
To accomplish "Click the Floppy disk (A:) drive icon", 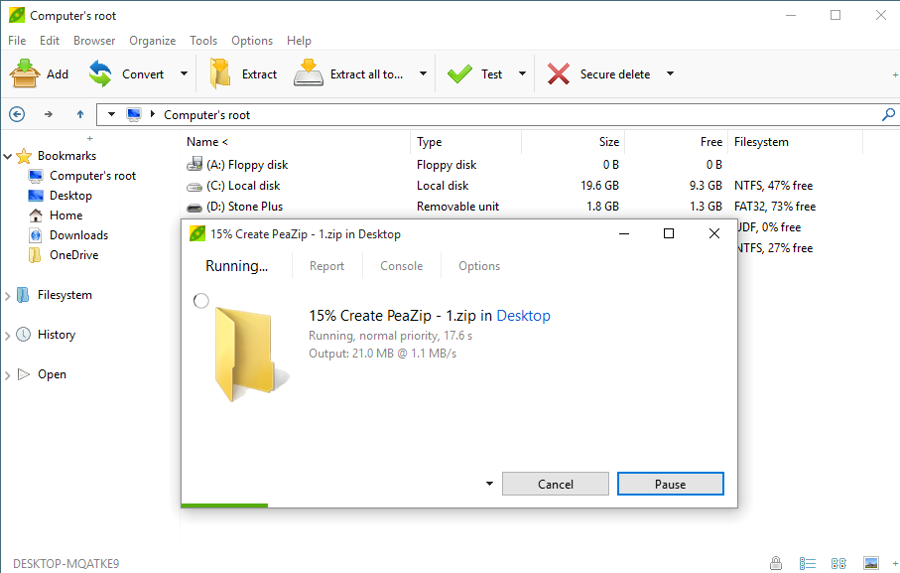I will click(195, 164).
